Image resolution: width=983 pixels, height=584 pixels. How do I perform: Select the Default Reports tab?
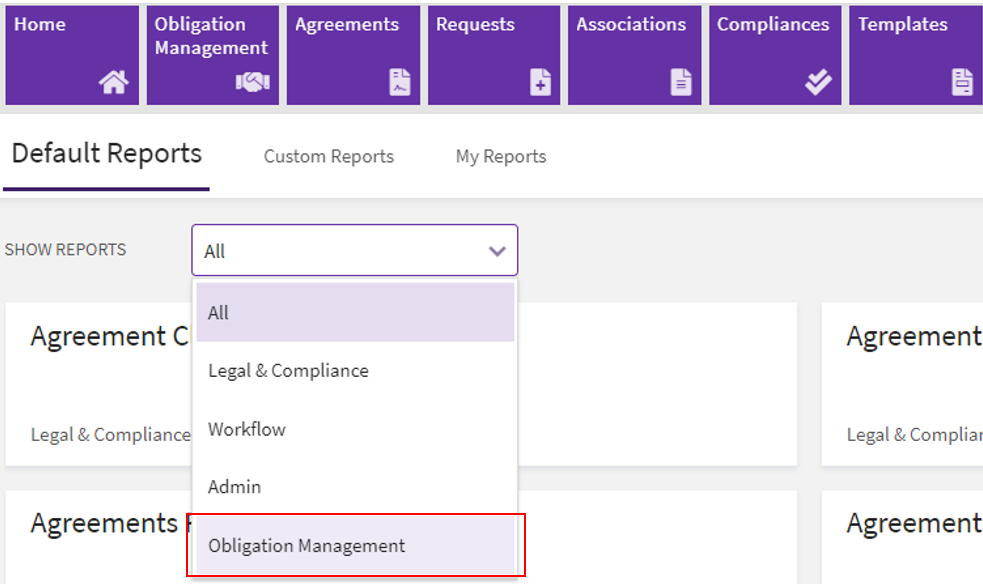(x=106, y=154)
